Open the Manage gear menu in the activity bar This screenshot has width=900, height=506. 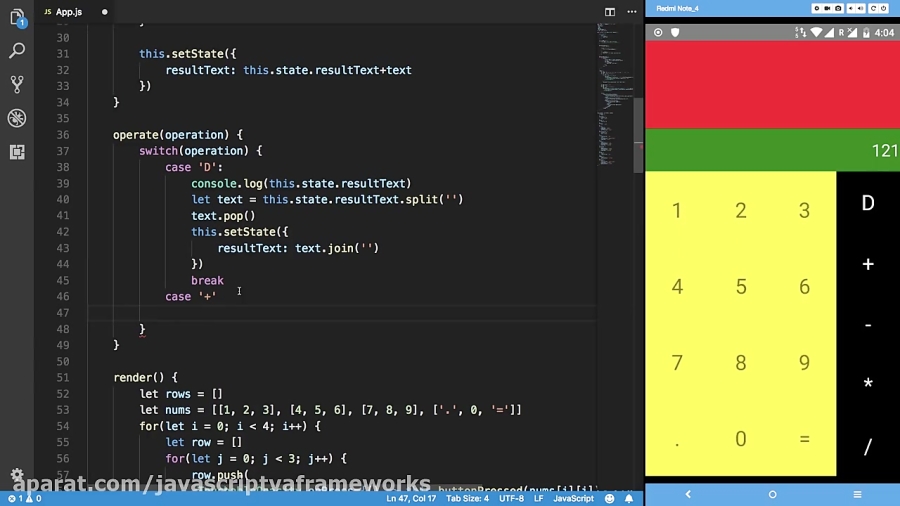click(17, 474)
